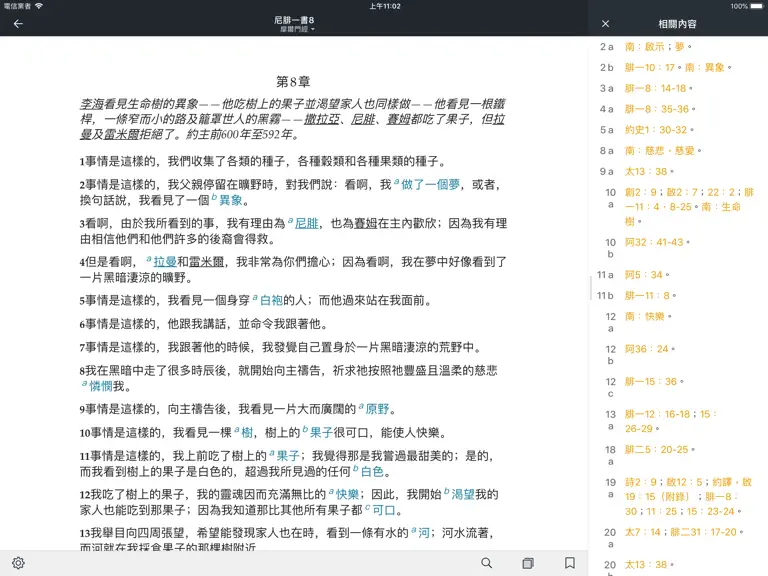Image resolution: width=768 pixels, height=576 pixels.
Task: Select verse 6 text 他跟我講話
Action: click(x=204, y=324)
